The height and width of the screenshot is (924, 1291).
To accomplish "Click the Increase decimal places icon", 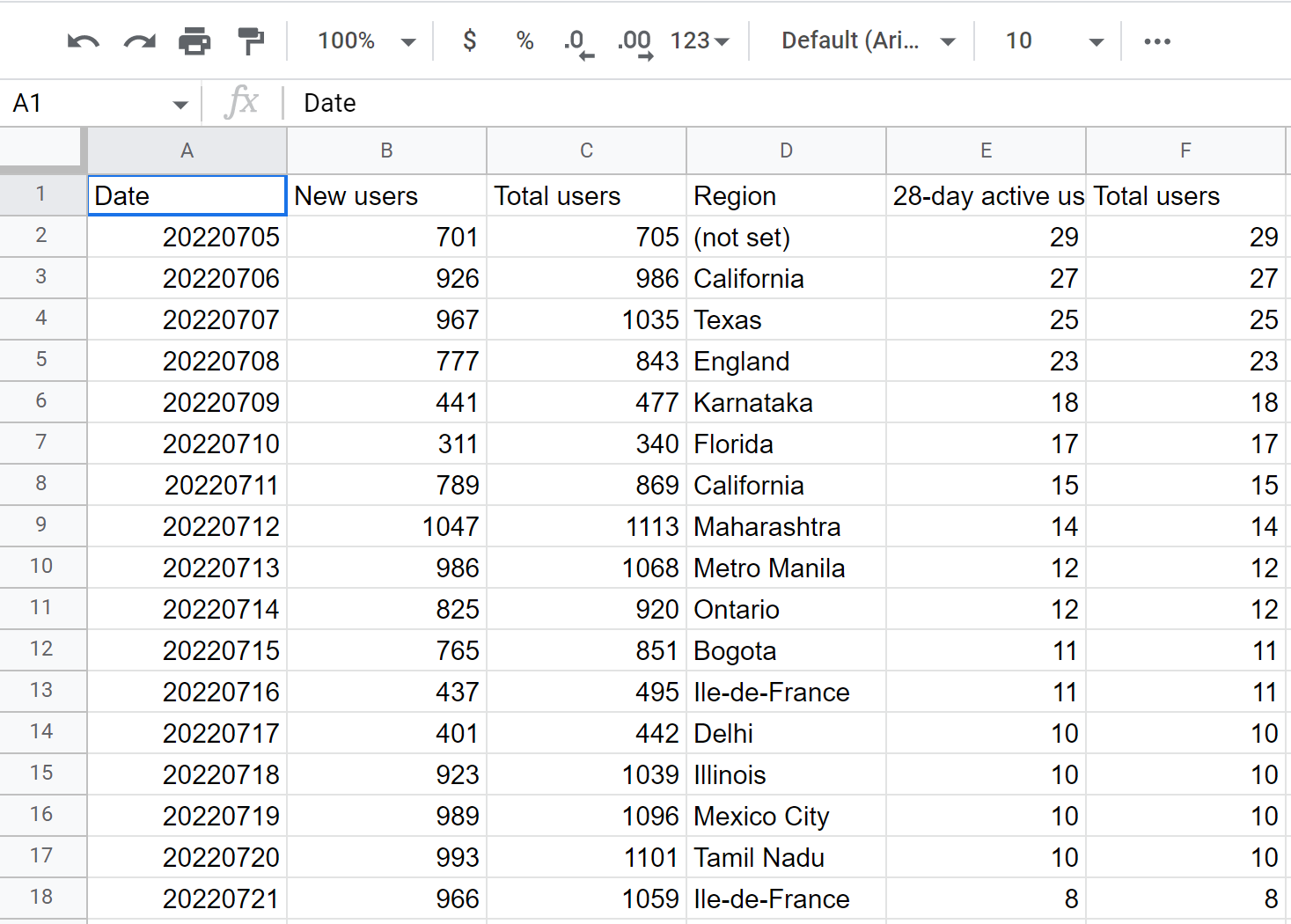I will point(634,42).
